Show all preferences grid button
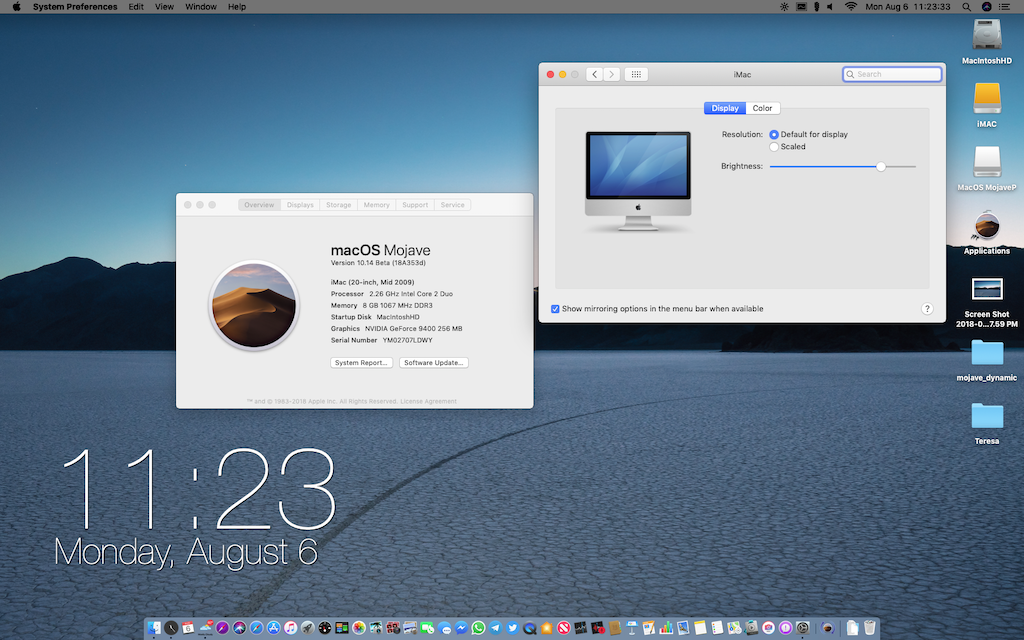Viewport: 1024px width, 640px height. coord(636,74)
